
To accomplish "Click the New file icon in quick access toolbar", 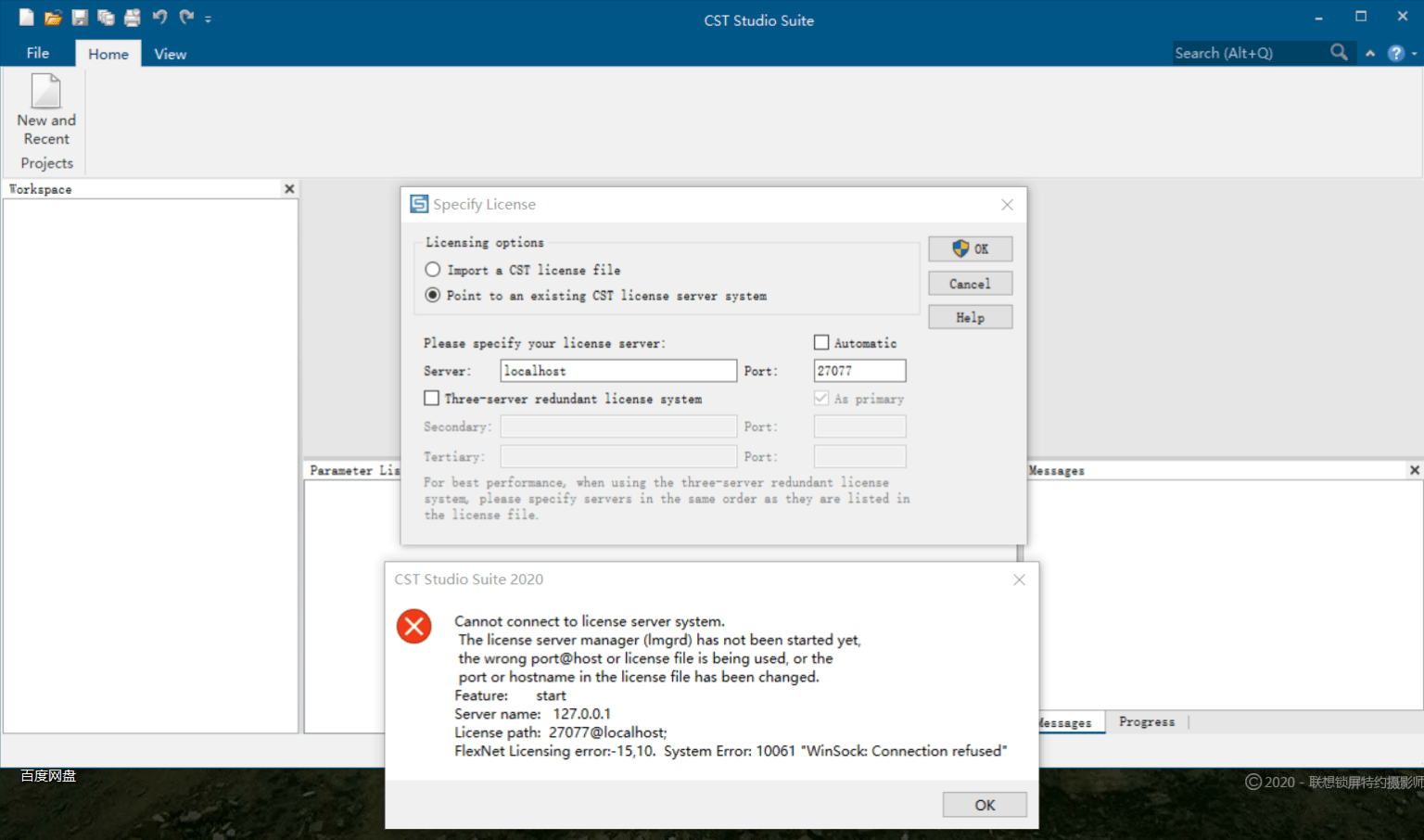I will point(26,18).
